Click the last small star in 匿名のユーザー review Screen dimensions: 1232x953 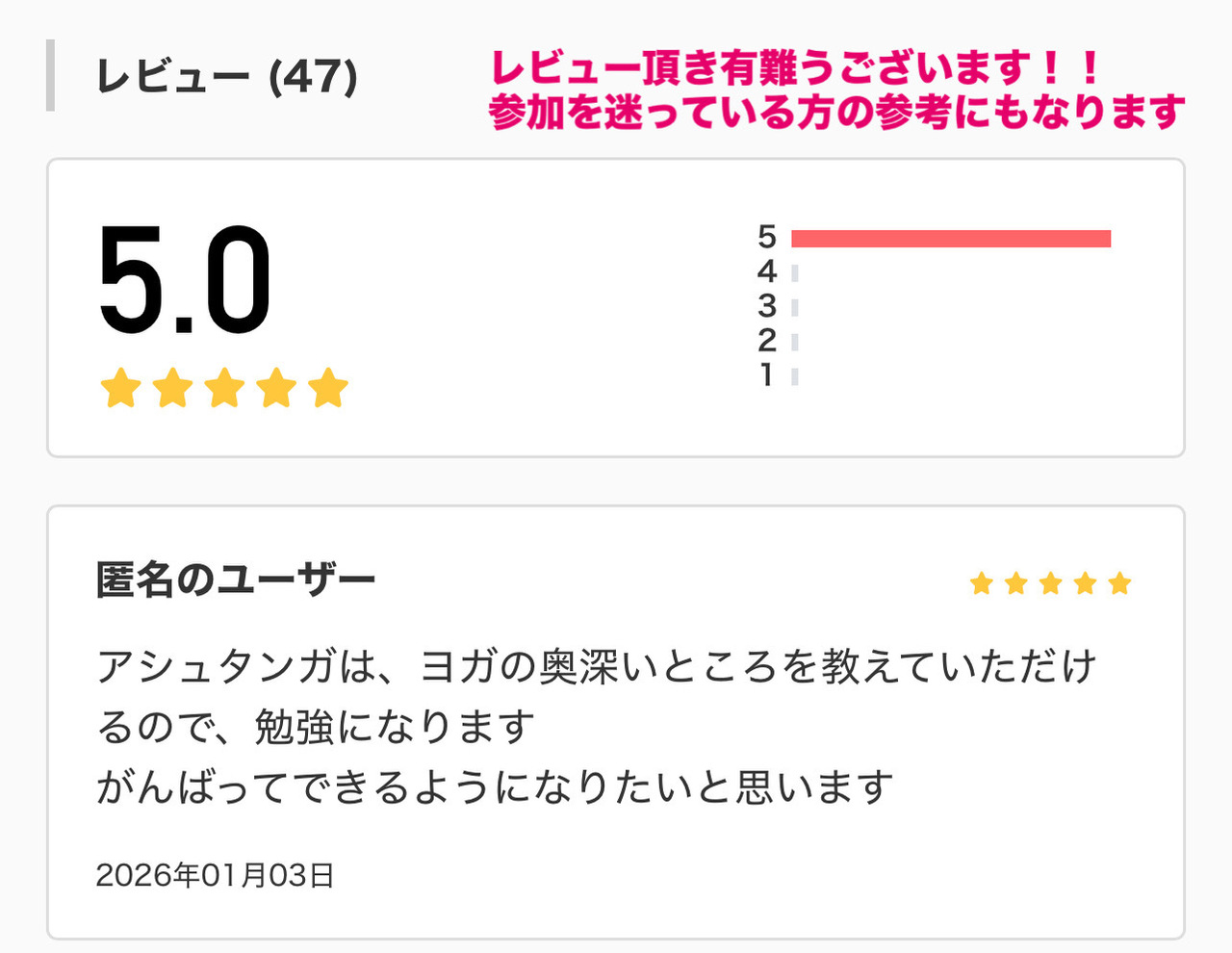1119,583
